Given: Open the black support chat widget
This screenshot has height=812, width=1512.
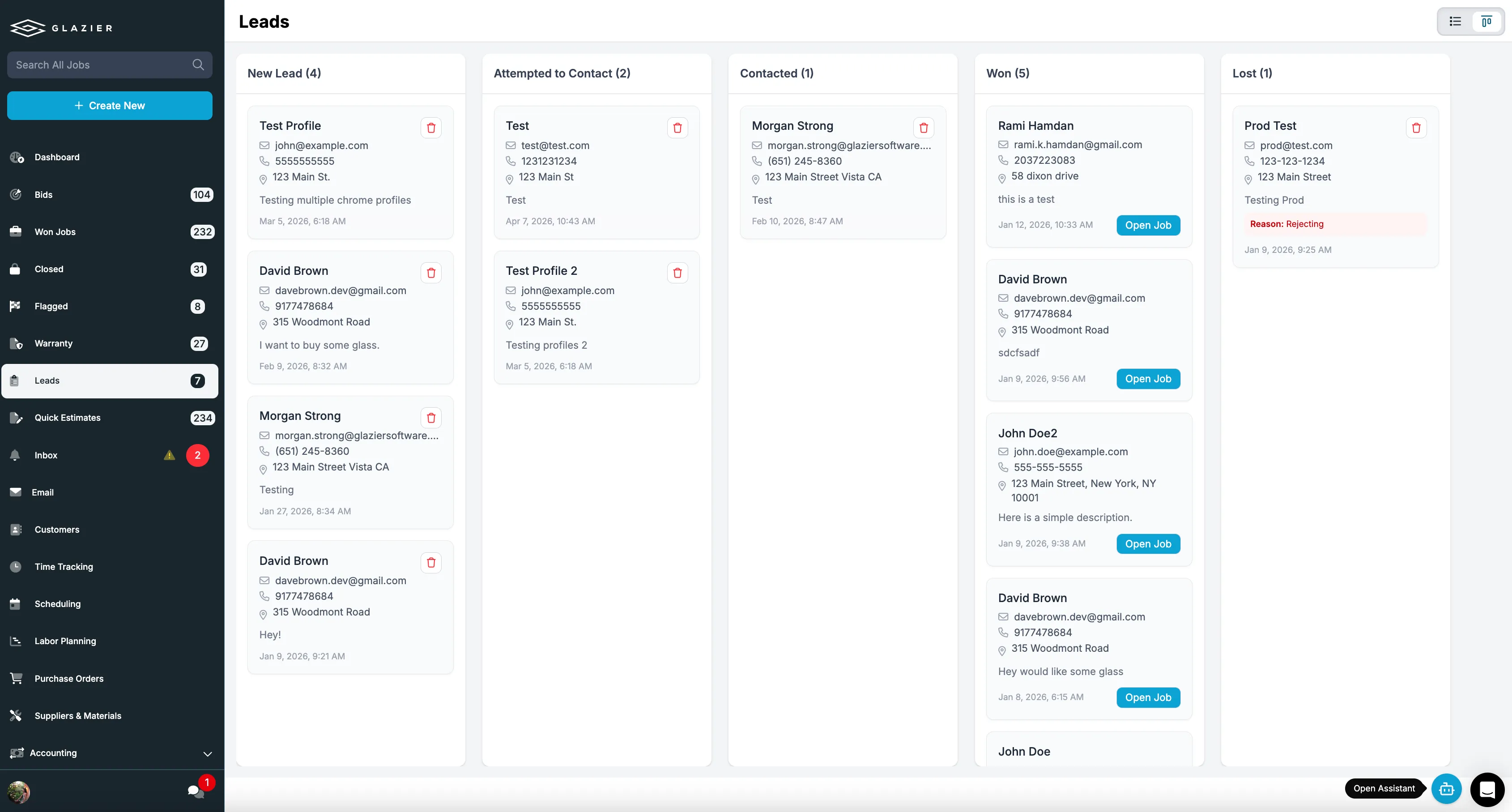Looking at the screenshot, I should point(1487,789).
